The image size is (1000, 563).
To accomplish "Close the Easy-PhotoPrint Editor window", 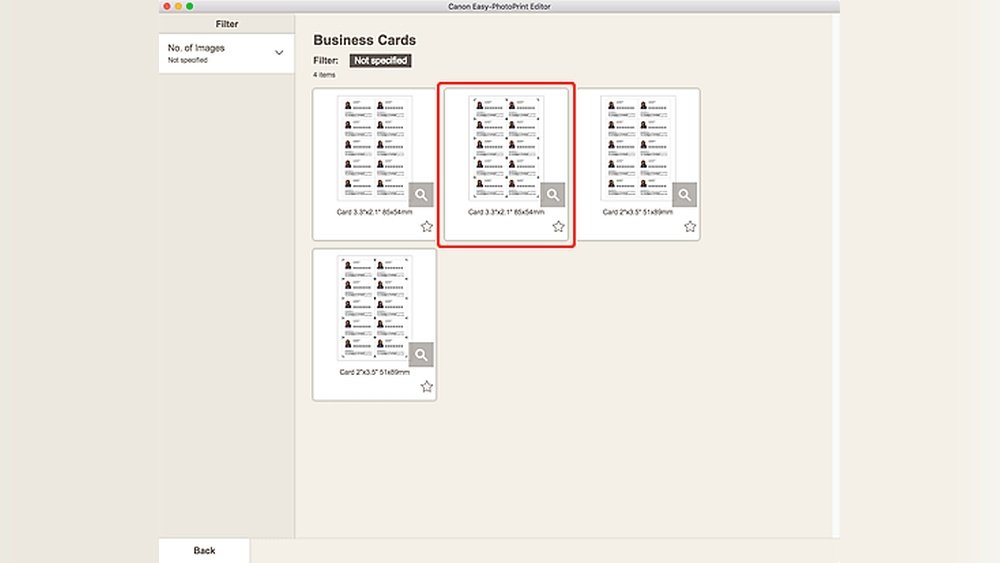I will coord(167,6).
